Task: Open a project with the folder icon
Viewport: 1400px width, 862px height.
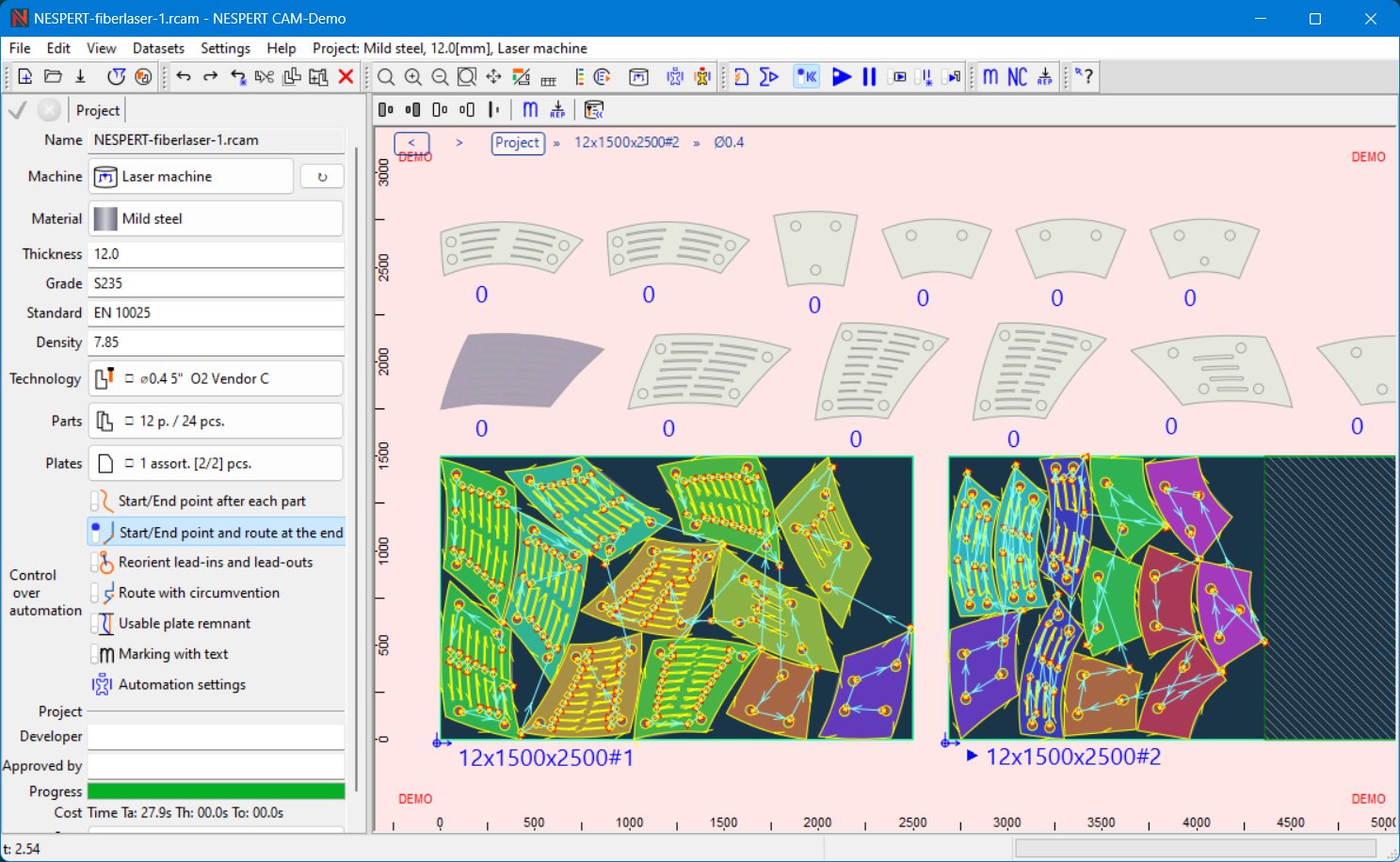Action: pyautogui.click(x=53, y=77)
